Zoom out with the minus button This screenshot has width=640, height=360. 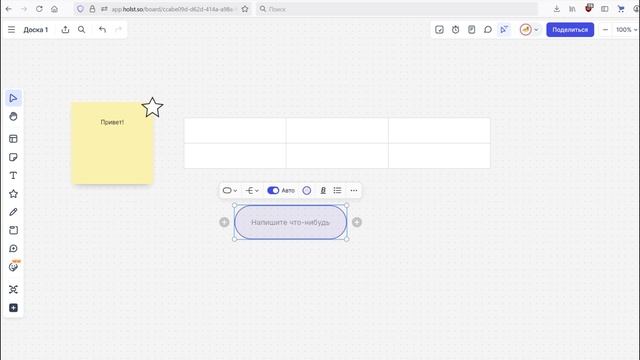coord(605,29)
